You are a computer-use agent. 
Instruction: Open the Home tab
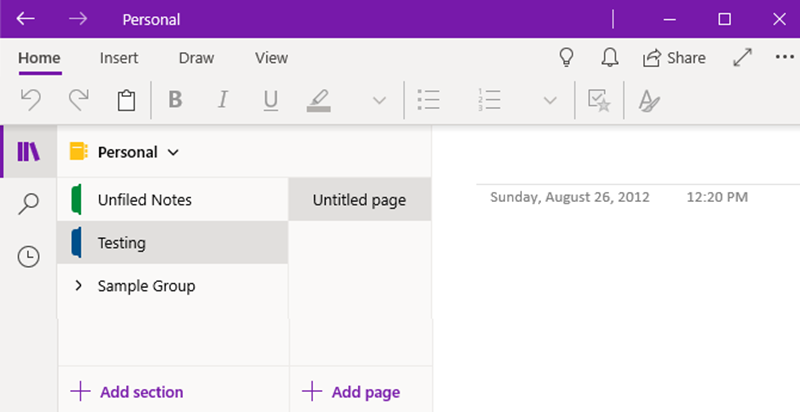pyautogui.click(x=39, y=58)
